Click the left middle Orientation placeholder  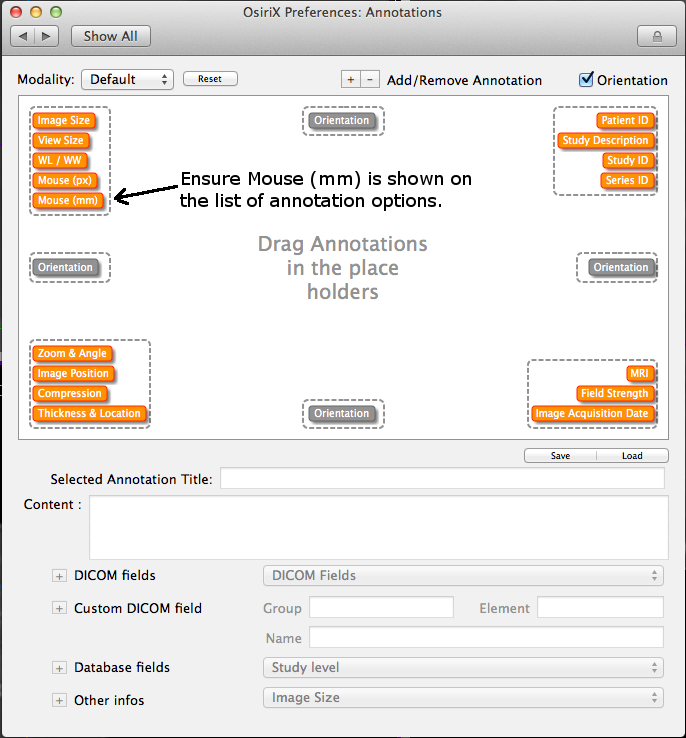(x=65, y=267)
